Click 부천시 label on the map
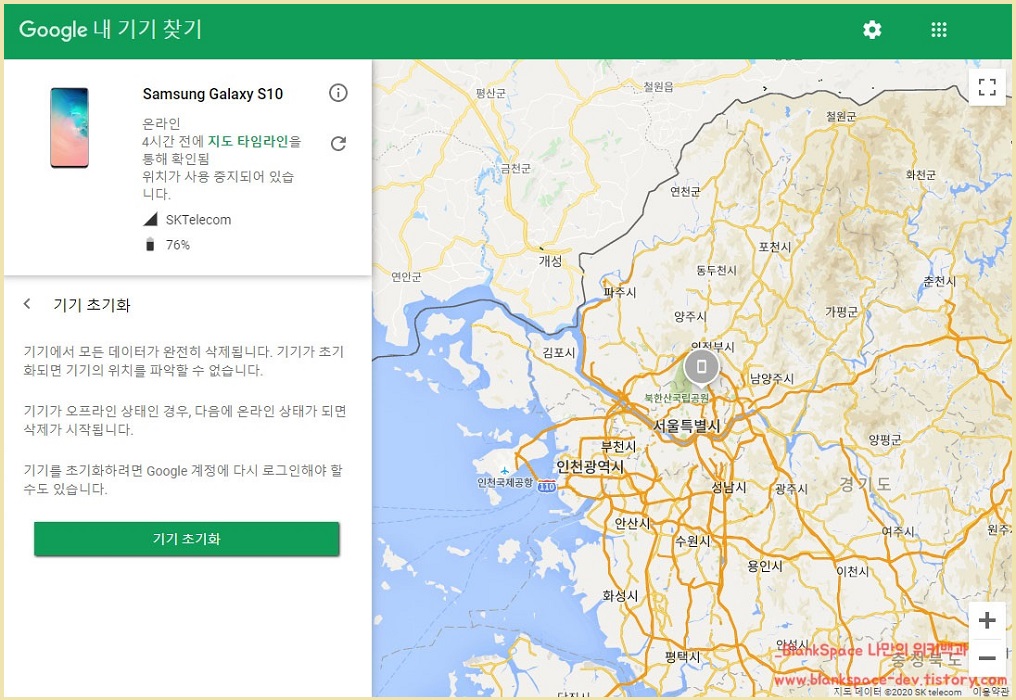Viewport: 1016px width, 700px height. coord(618,447)
